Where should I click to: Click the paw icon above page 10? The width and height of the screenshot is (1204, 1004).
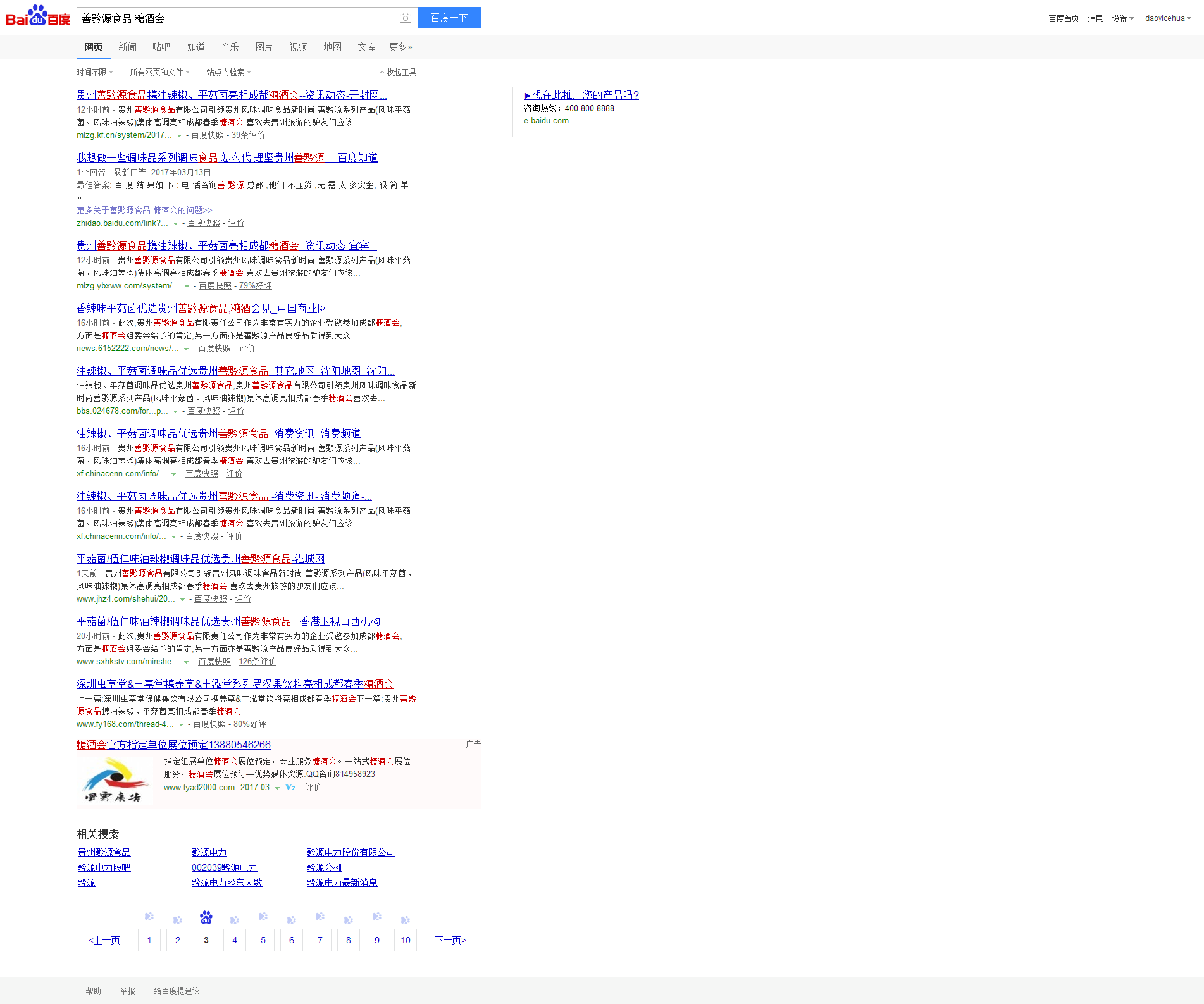pyautogui.click(x=406, y=920)
